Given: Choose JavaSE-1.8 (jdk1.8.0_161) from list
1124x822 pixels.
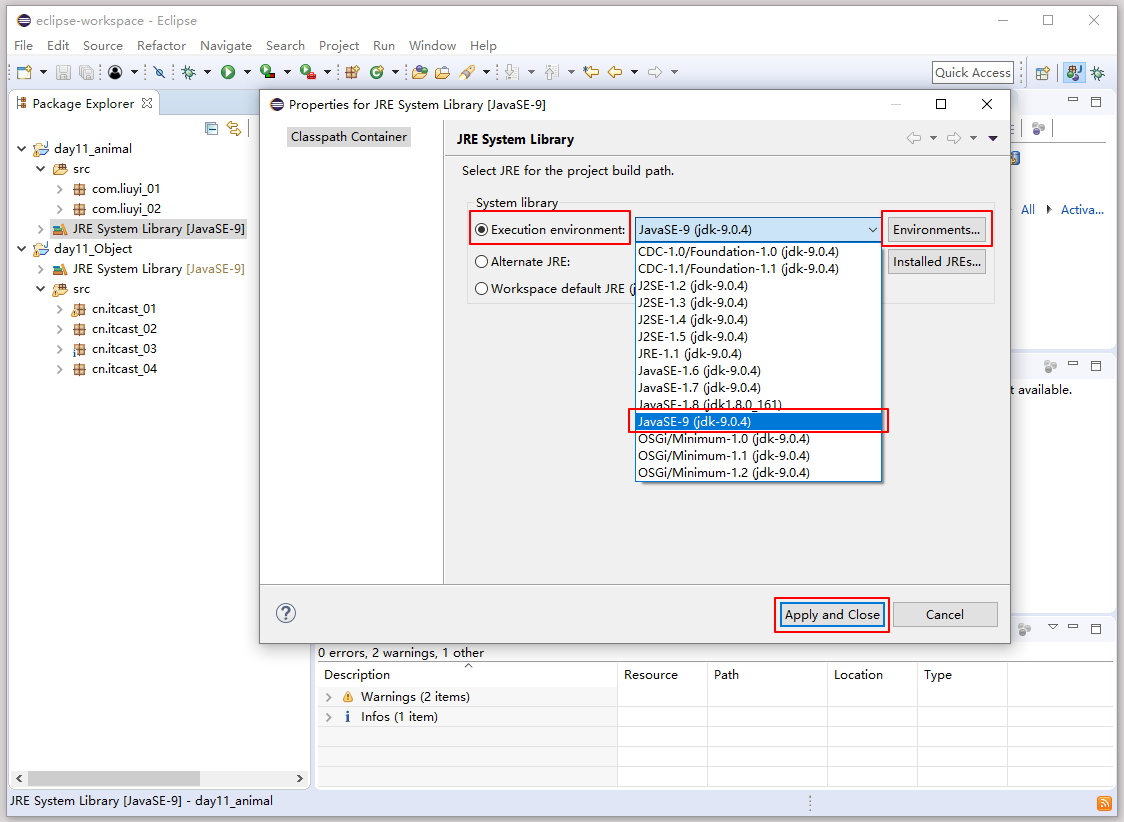Looking at the screenshot, I should 758,404.
